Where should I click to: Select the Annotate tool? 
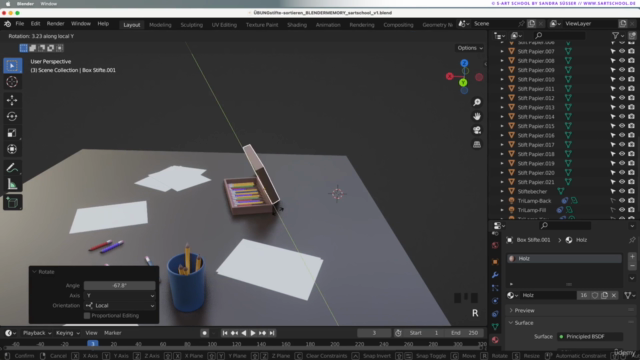[x=12, y=168]
